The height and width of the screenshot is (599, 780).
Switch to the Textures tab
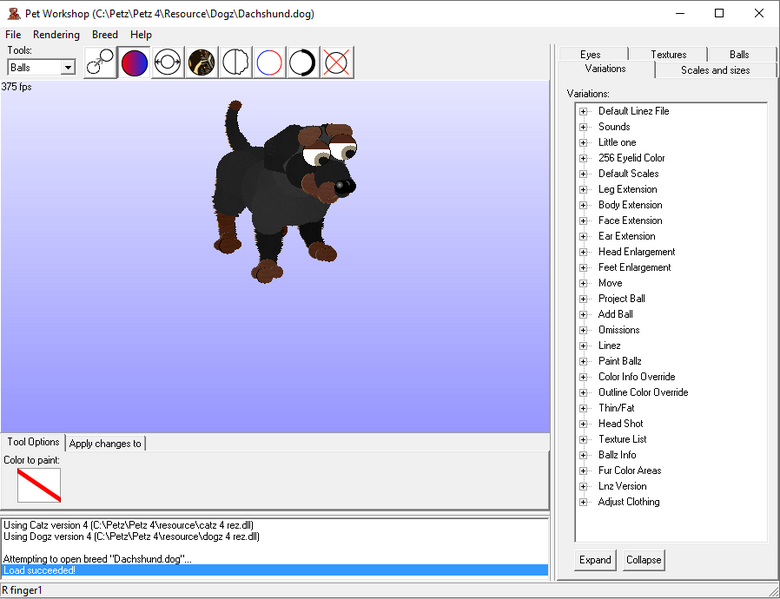click(668, 54)
